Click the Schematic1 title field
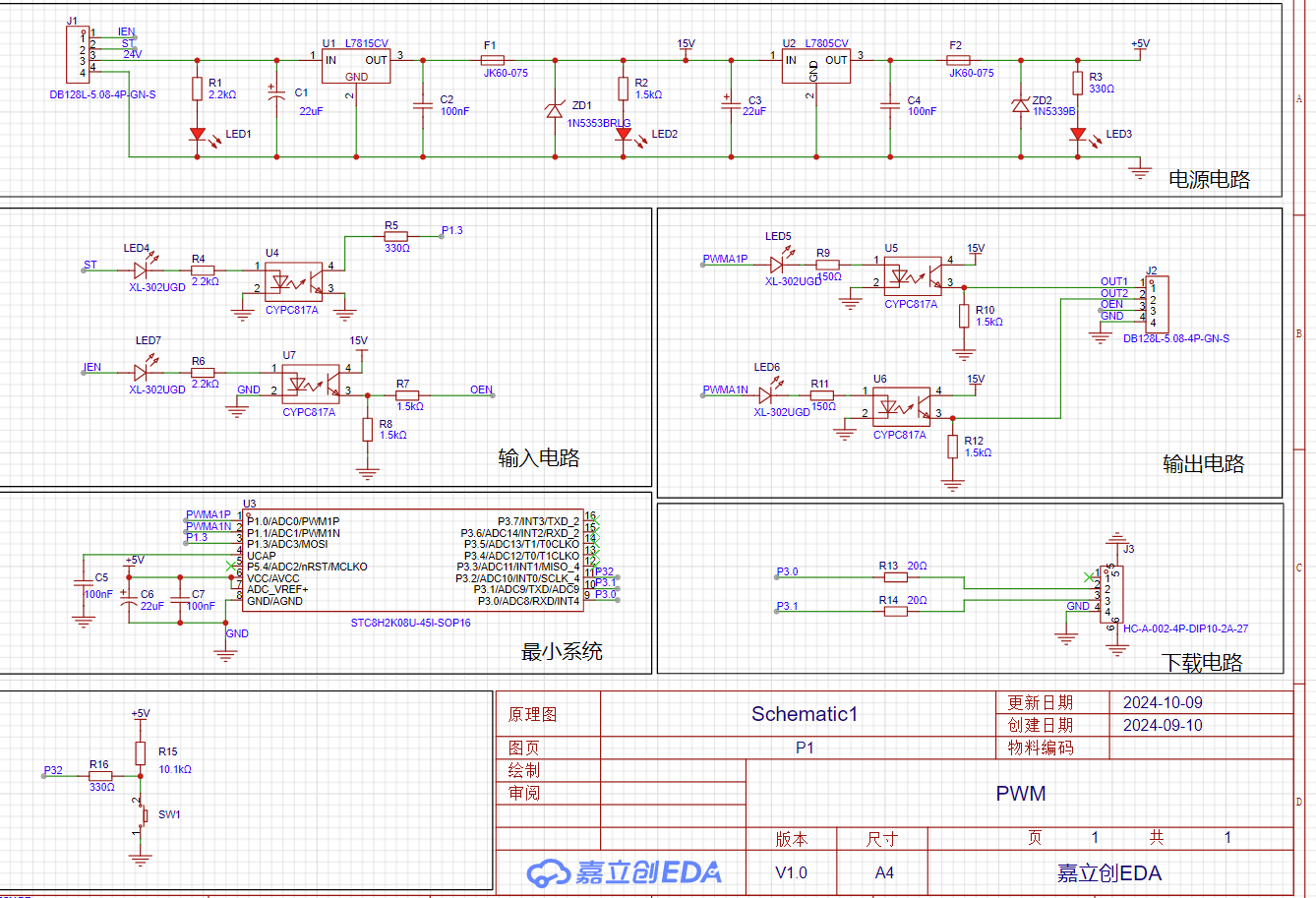This screenshot has width=1316, height=898. 805,714
